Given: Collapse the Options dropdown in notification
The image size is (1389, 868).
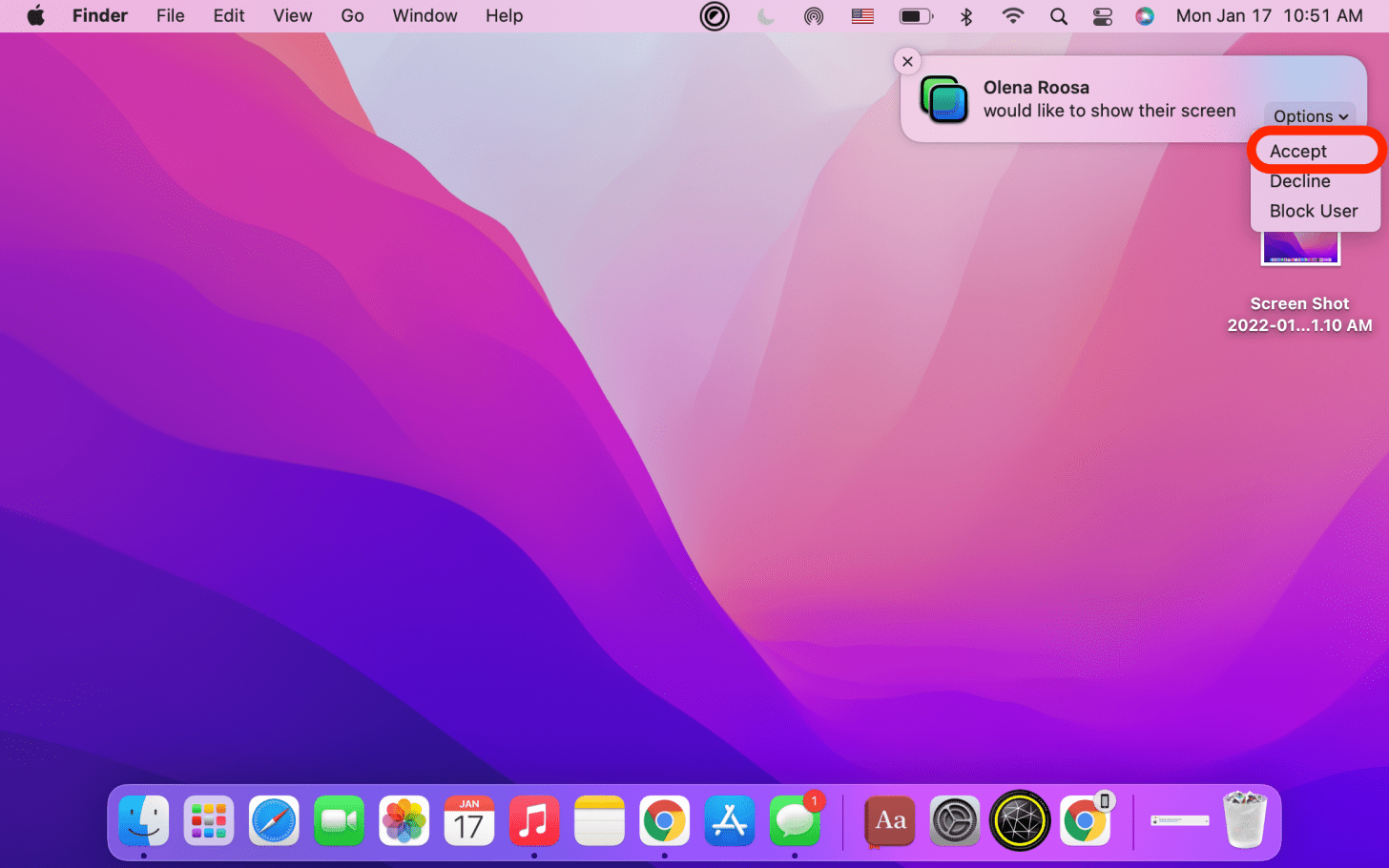Looking at the screenshot, I should coord(1310,116).
